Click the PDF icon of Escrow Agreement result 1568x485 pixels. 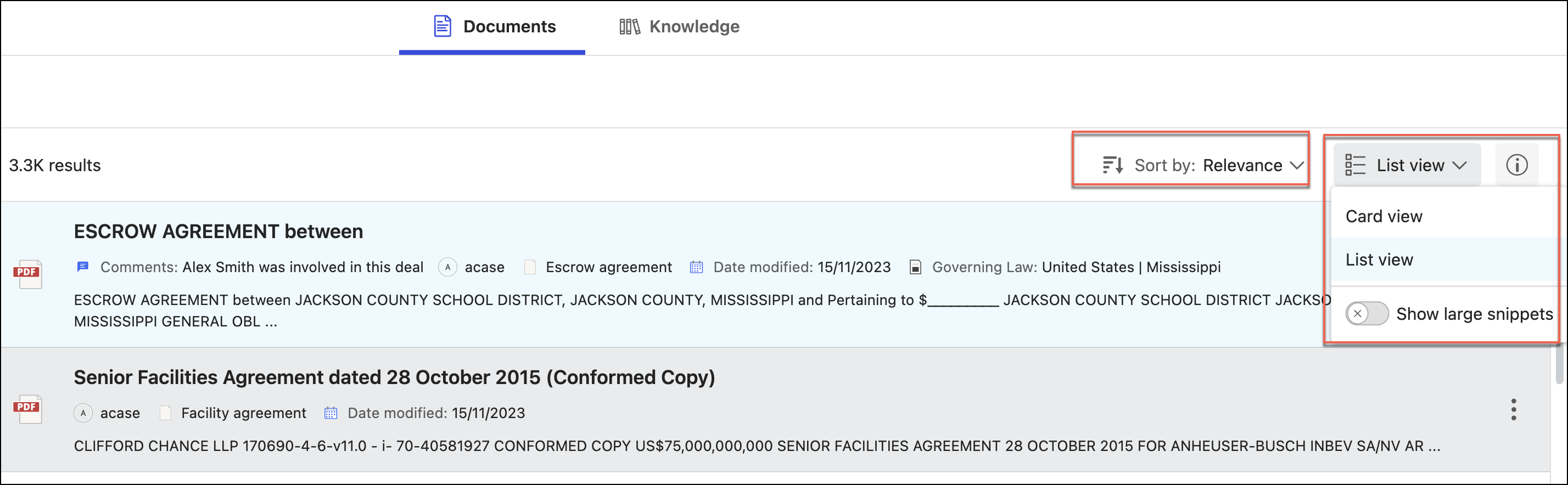coord(27,273)
